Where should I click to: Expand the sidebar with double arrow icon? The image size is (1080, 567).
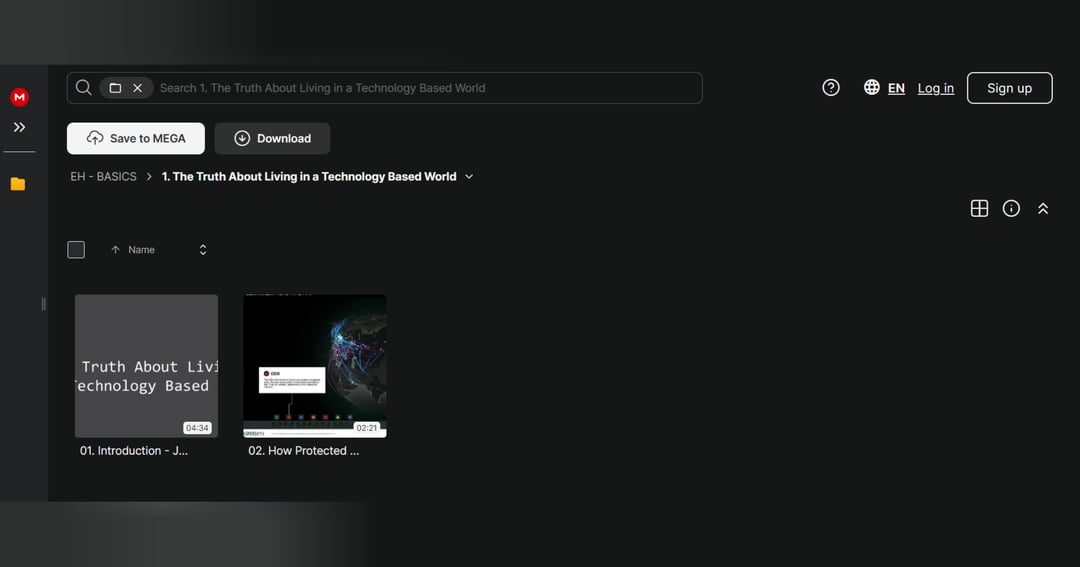click(x=19, y=127)
